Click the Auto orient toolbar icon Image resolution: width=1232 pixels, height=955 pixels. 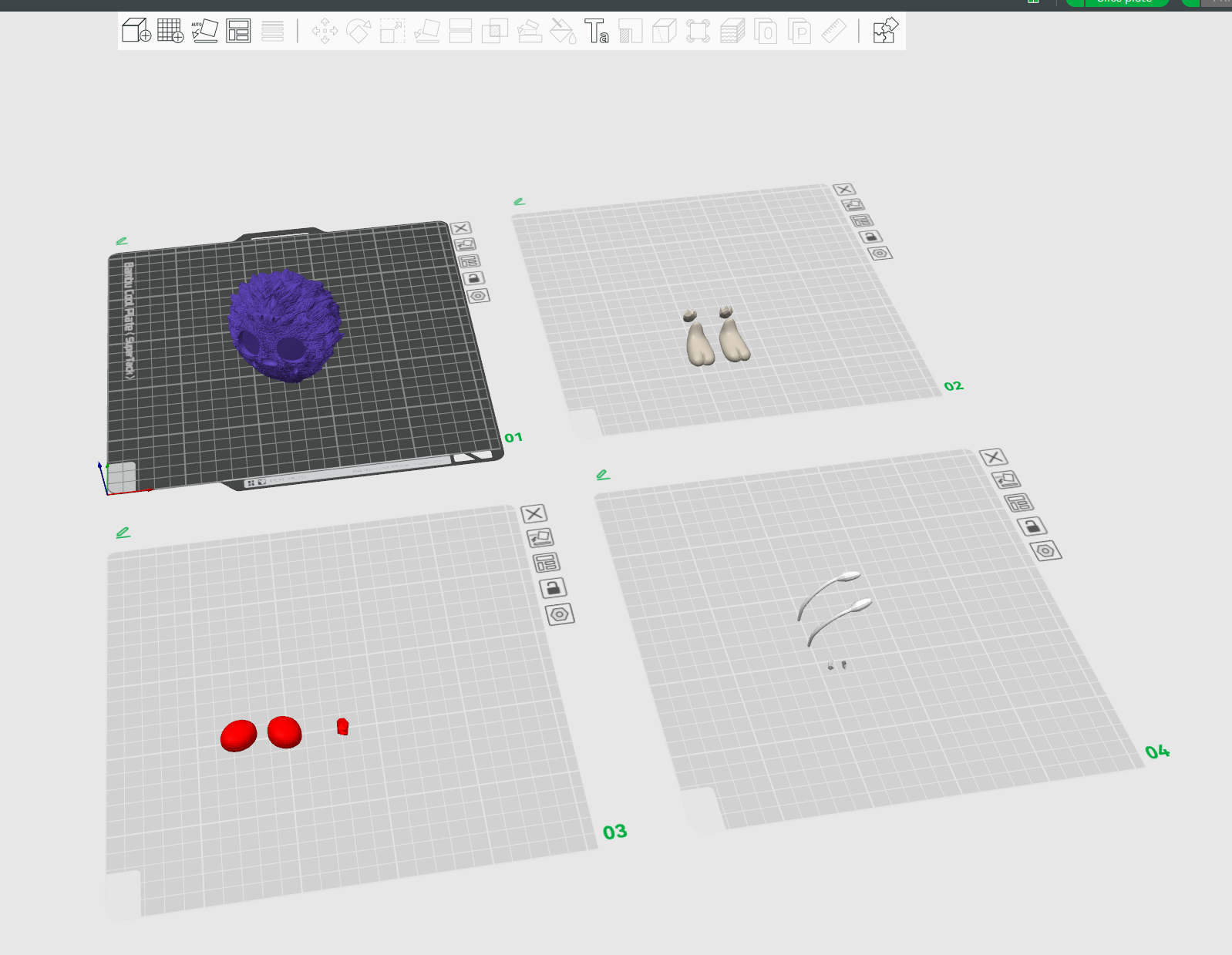point(204,31)
